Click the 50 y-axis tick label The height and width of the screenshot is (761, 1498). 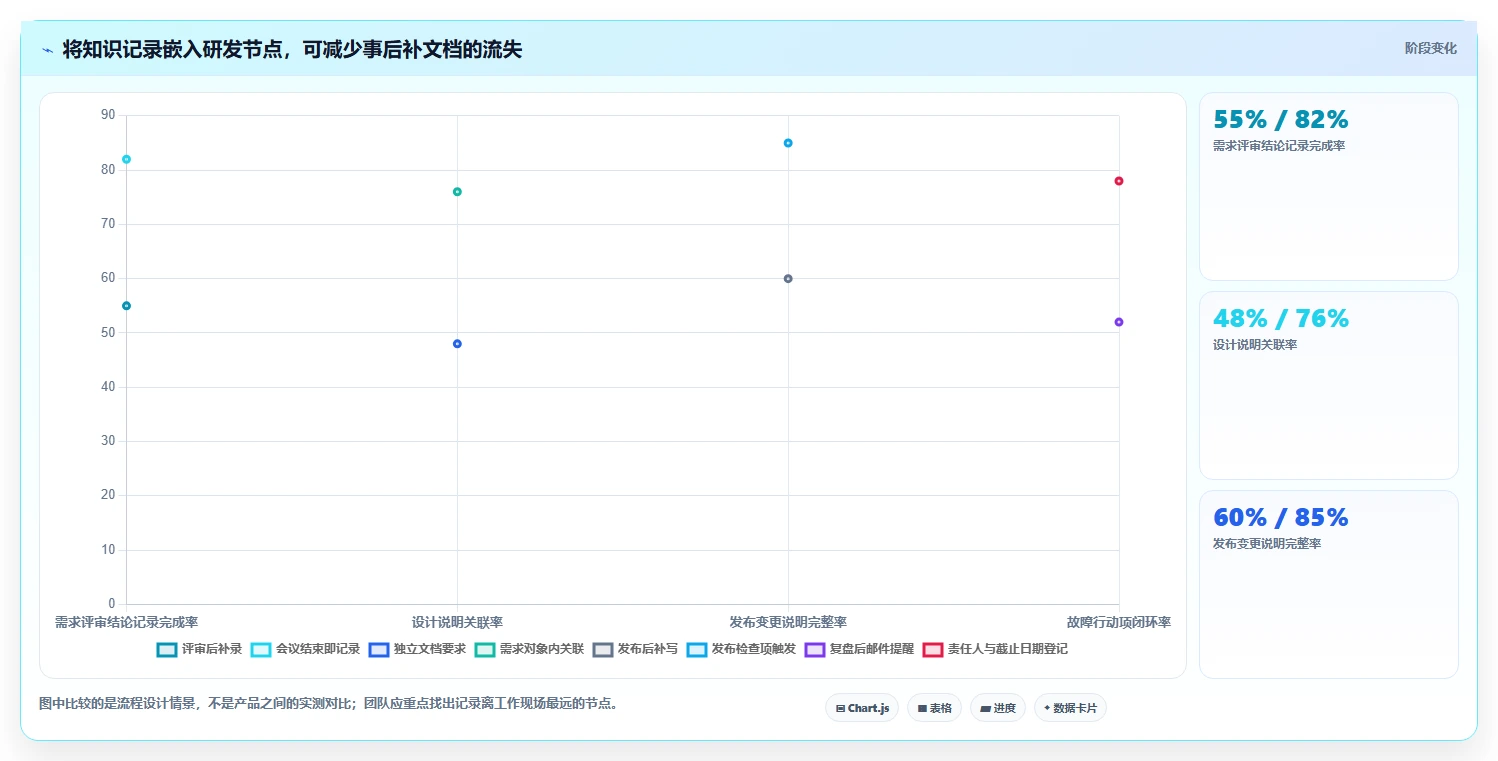[x=108, y=332]
